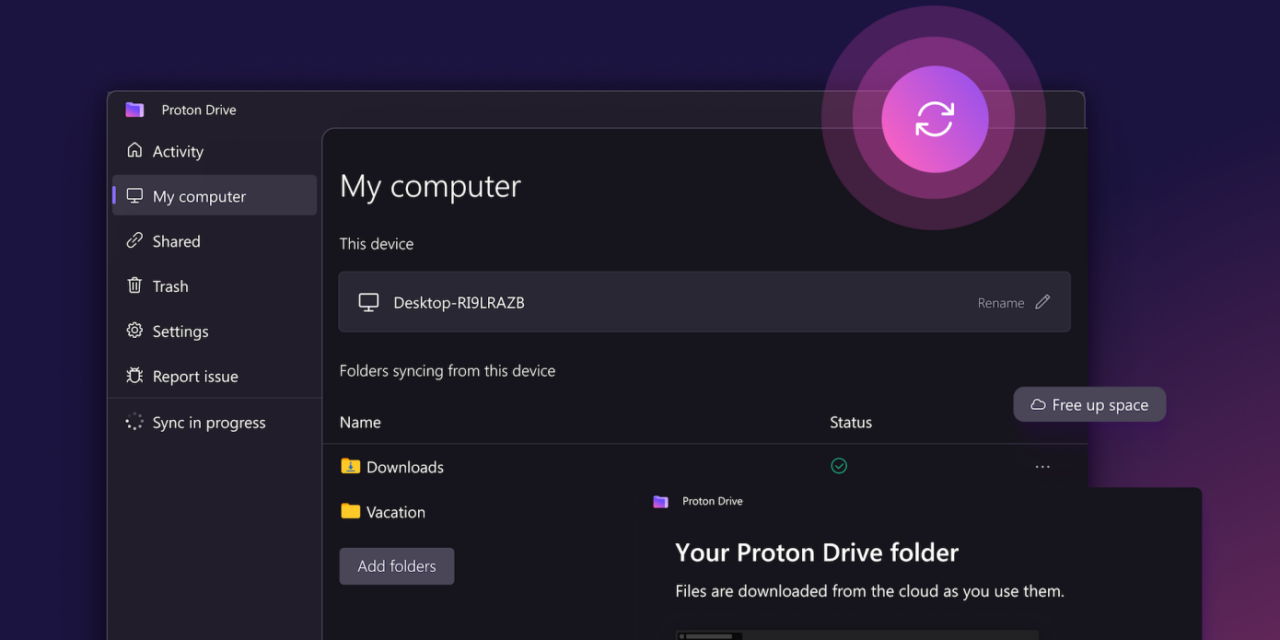Click the pencil icon beside Rename
This screenshot has width=1280, height=640.
[x=1043, y=302]
